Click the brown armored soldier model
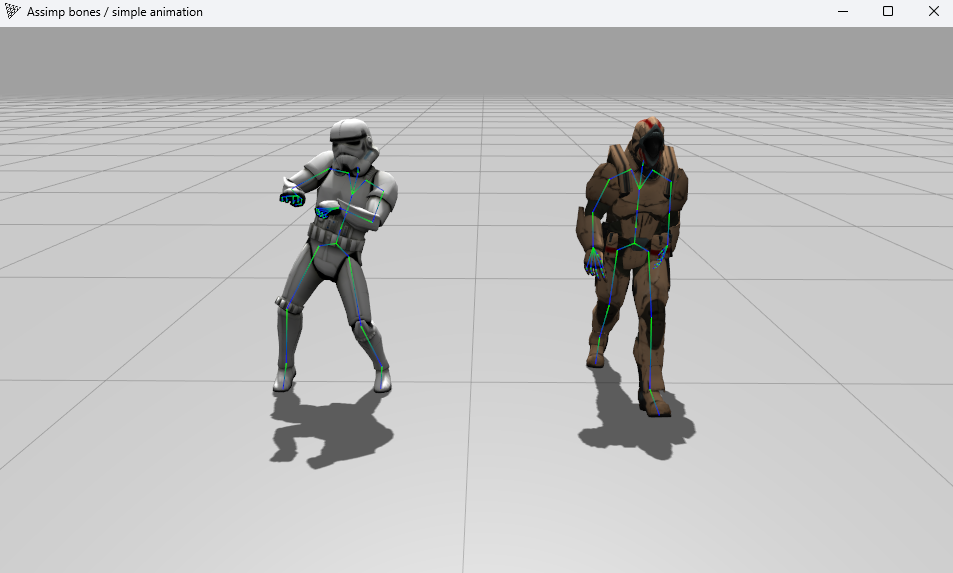Viewport: 953px width, 573px height. (x=632, y=267)
